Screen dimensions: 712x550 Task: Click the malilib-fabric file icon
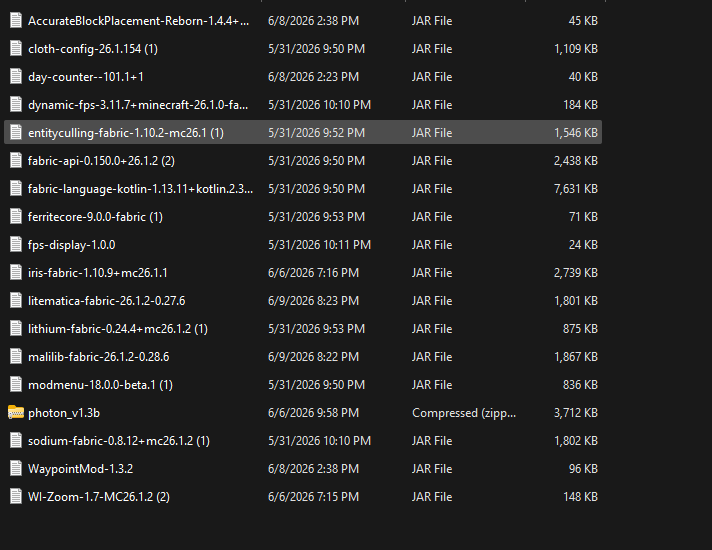coord(16,357)
